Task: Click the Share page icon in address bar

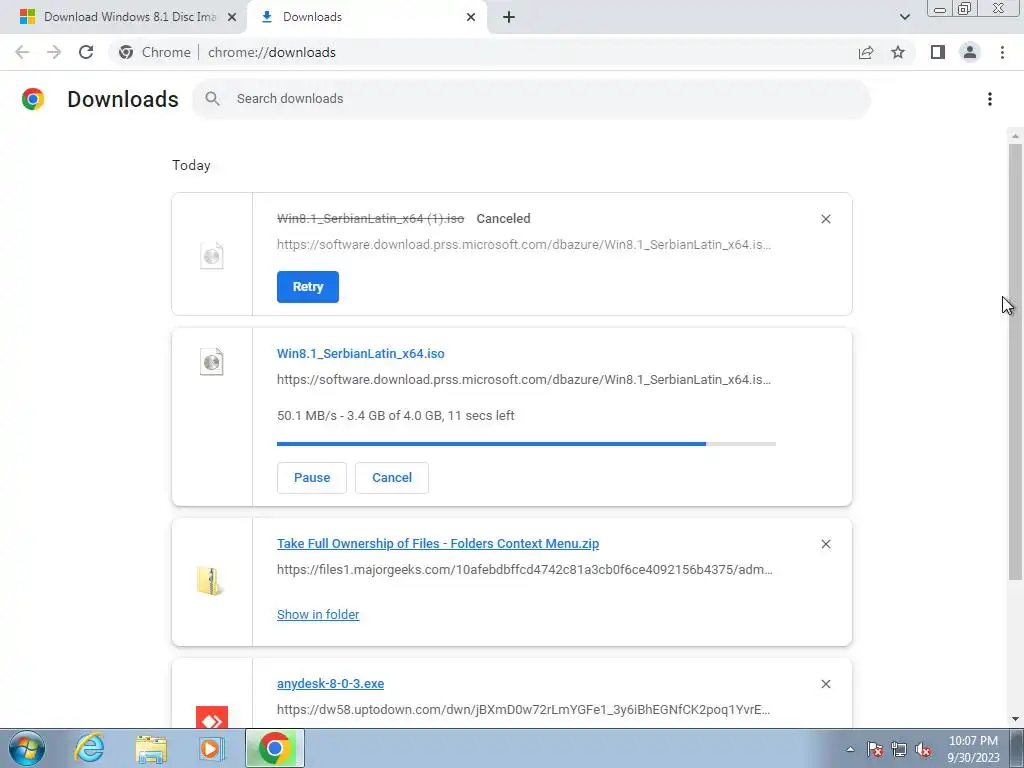Action: point(866,52)
